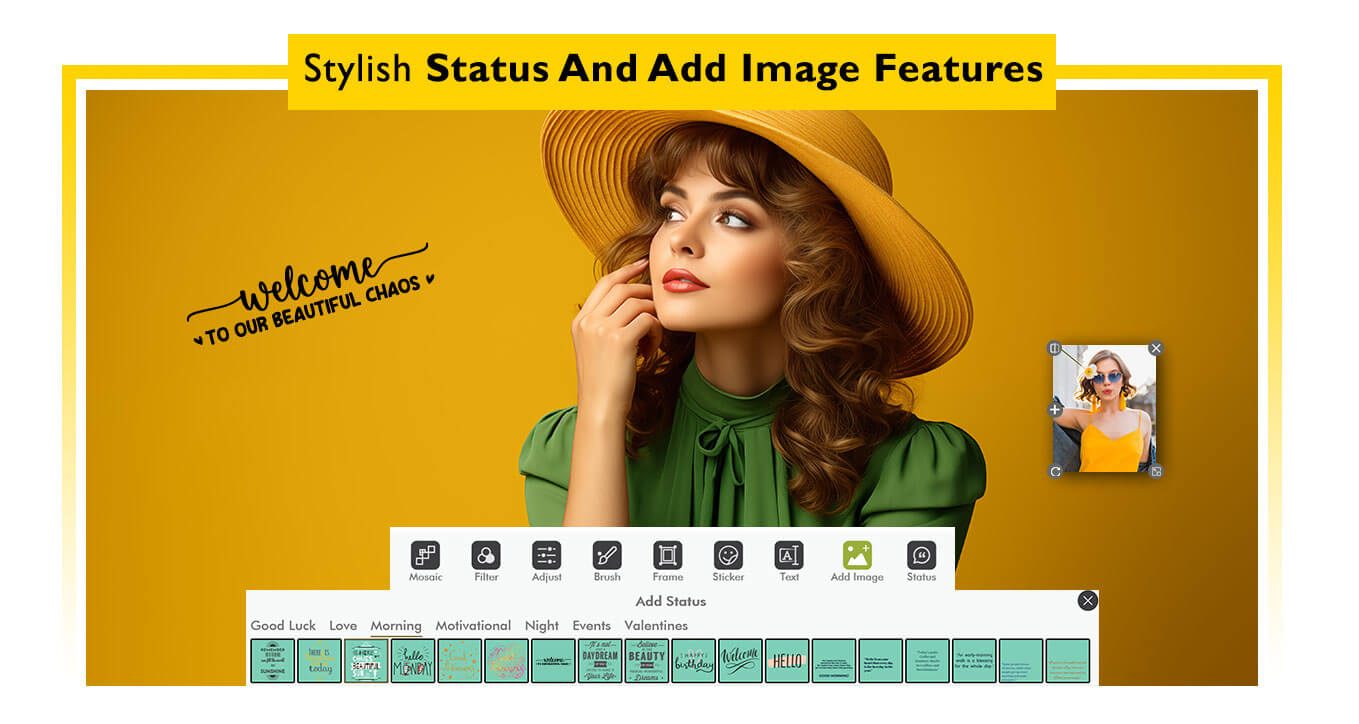Select the Brush tool

click(x=607, y=556)
